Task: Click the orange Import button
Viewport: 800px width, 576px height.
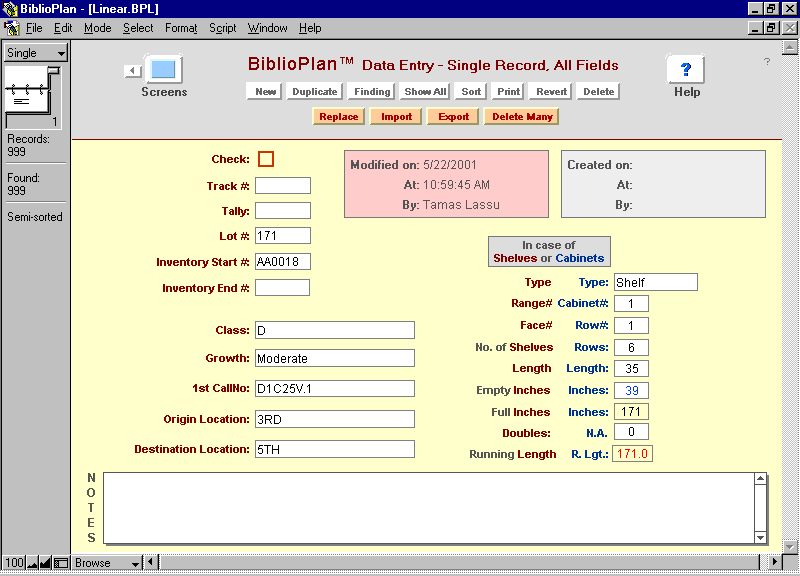Action: pos(396,116)
